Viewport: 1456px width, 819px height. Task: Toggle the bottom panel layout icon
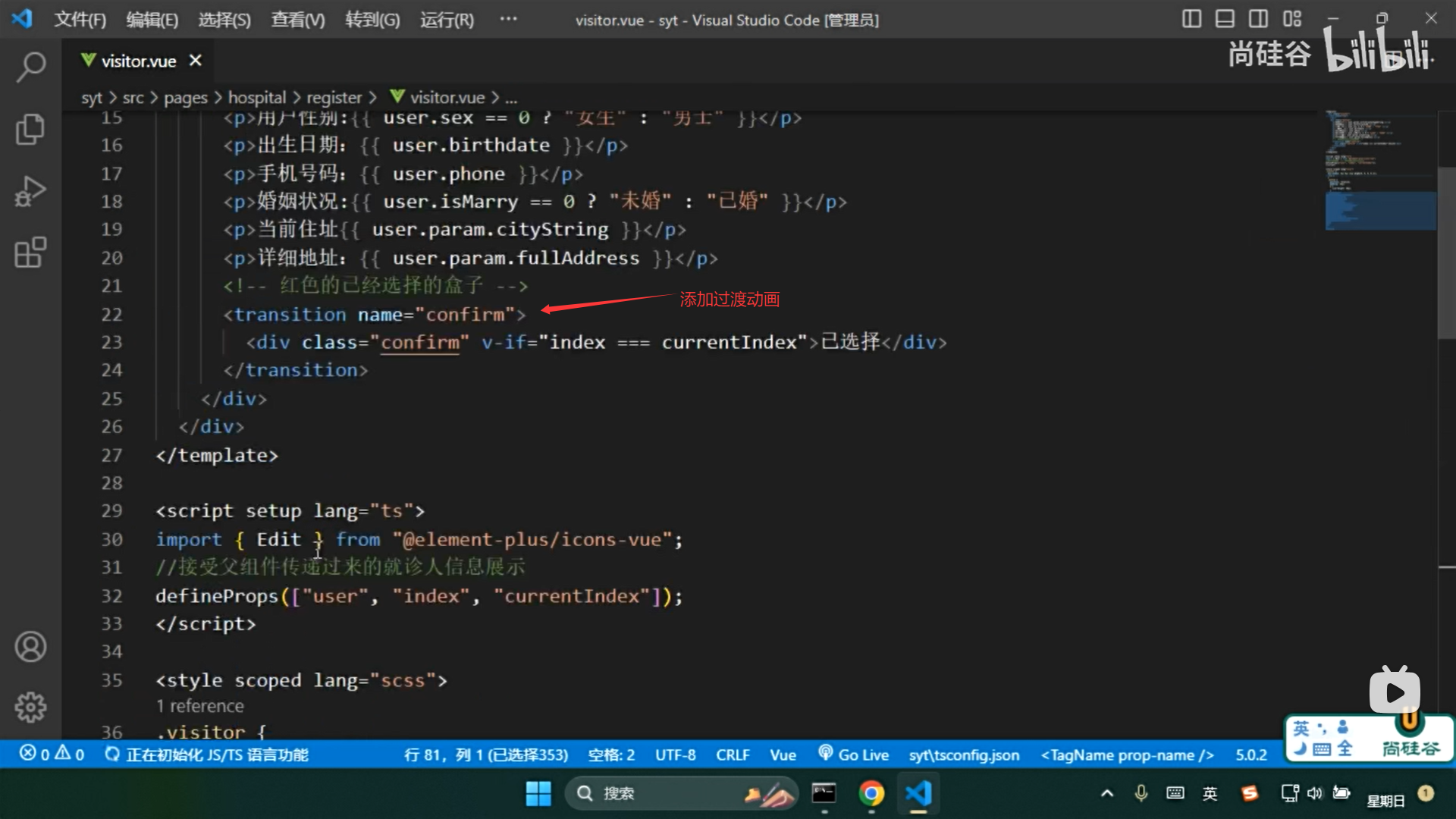(x=1225, y=19)
